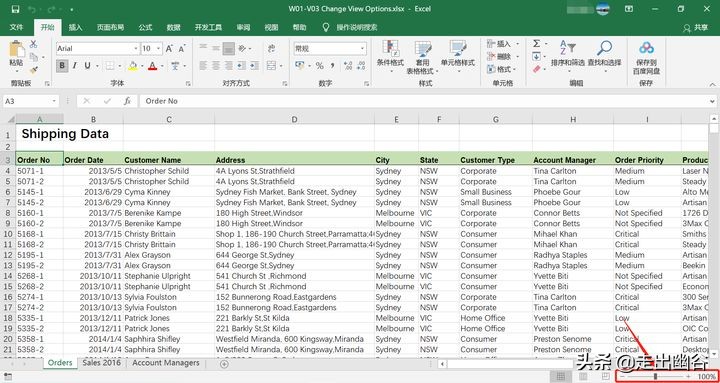The image size is (720, 383).
Task: Click the Insert Function fx icon
Action: (128, 101)
